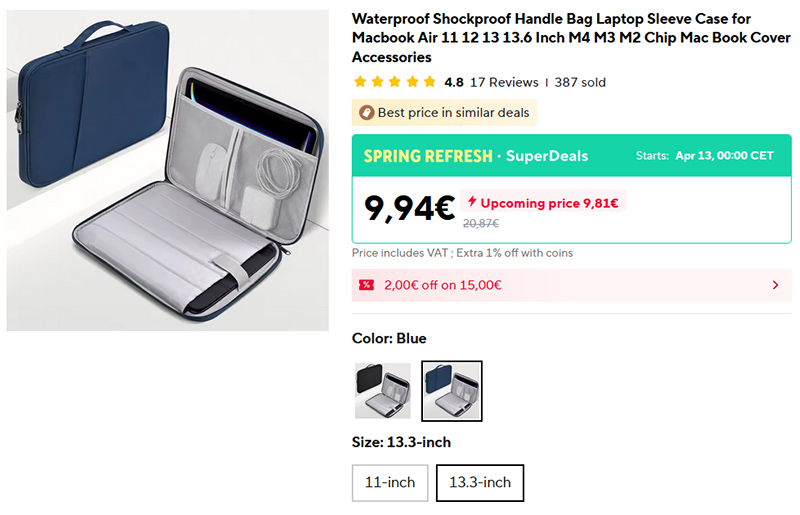Open the 17 Reviews link
The height and width of the screenshot is (515, 800).
[x=504, y=82]
